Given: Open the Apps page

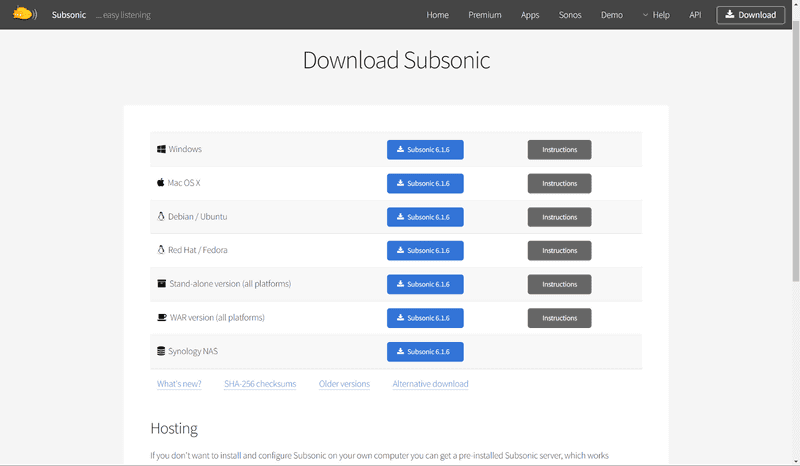Looking at the screenshot, I should point(530,15).
